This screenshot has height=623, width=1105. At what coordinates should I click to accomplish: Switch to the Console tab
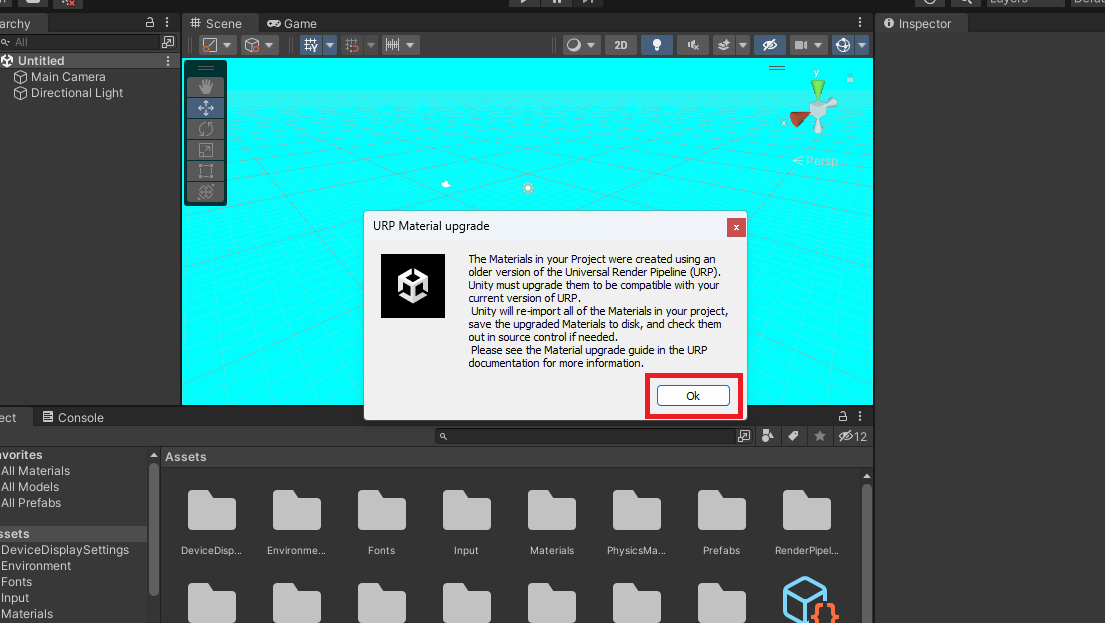[x=73, y=417]
